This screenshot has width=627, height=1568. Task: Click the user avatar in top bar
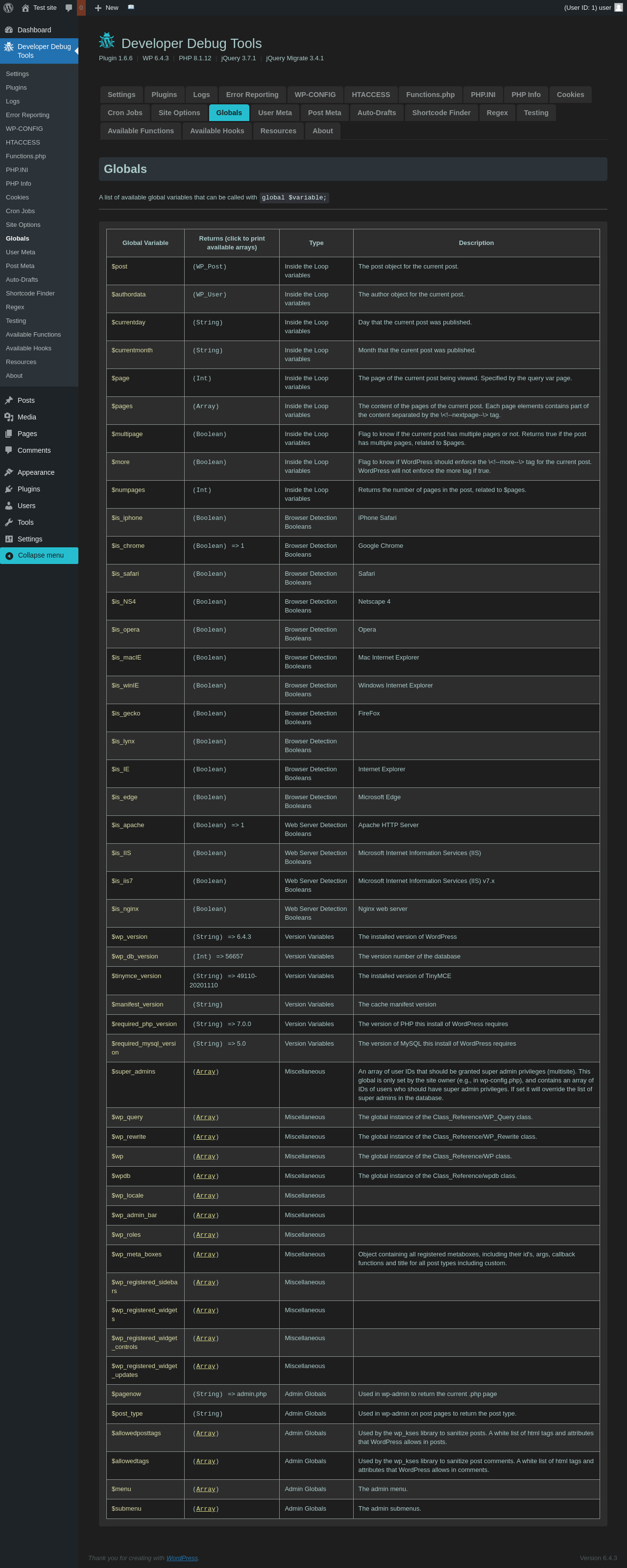point(619,8)
